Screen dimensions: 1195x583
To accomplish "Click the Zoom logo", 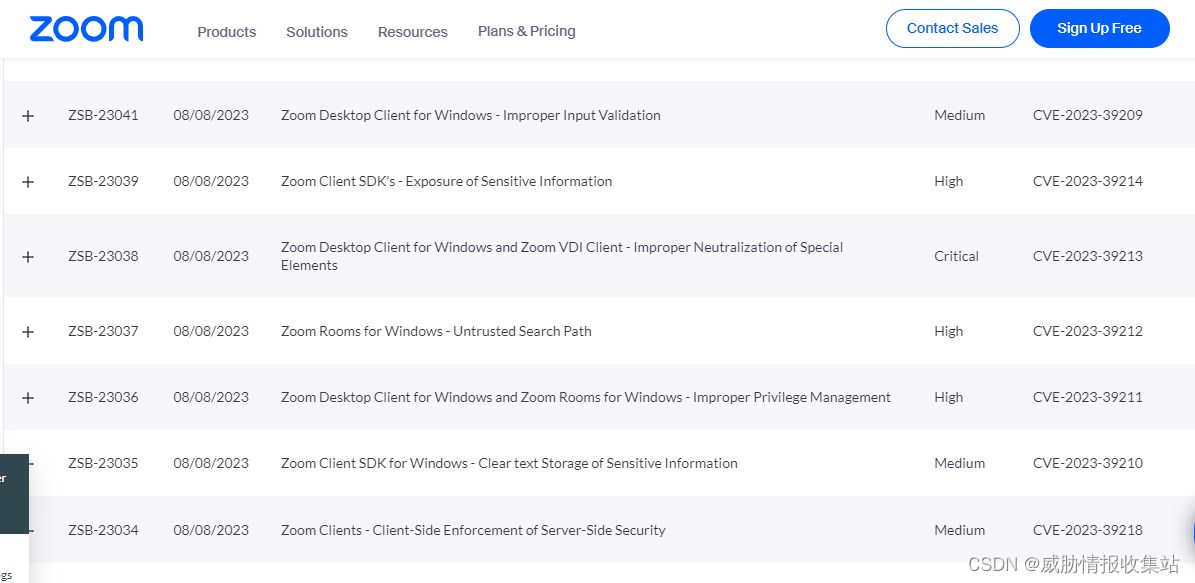I will tap(86, 29).
